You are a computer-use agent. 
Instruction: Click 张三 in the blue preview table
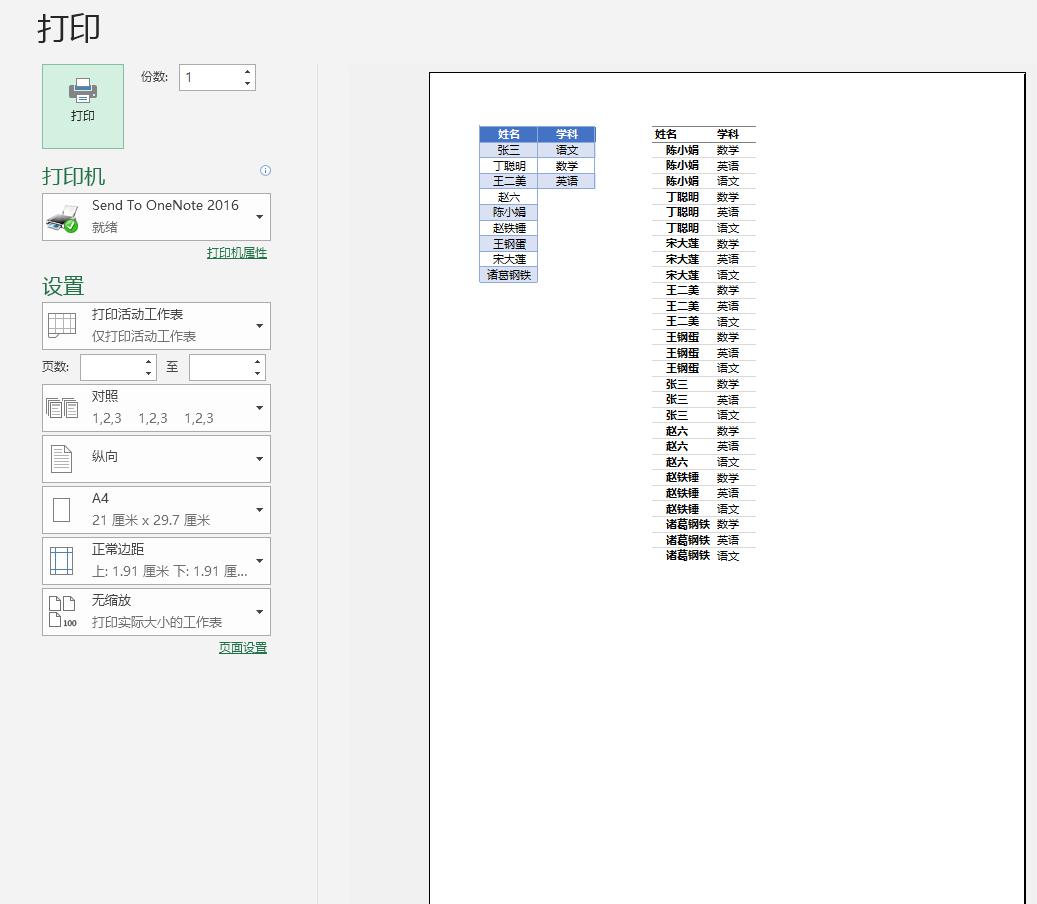pyautogui.click(x=509, y=150)
